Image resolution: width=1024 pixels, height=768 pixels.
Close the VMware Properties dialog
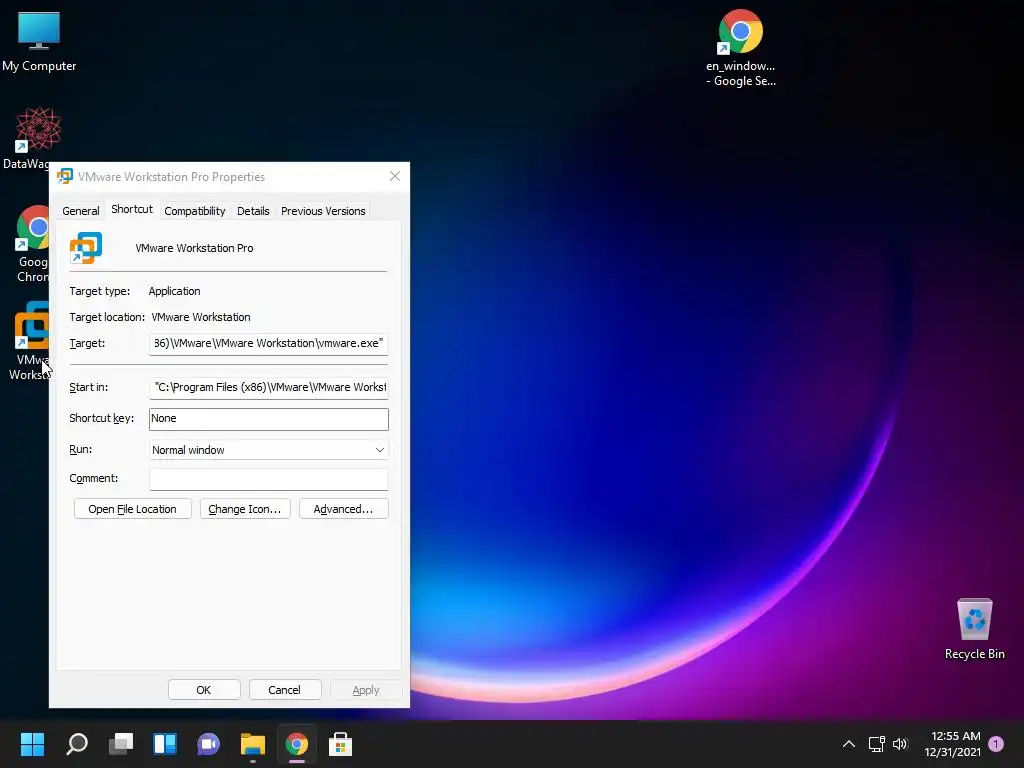click(x=394, y=176)
